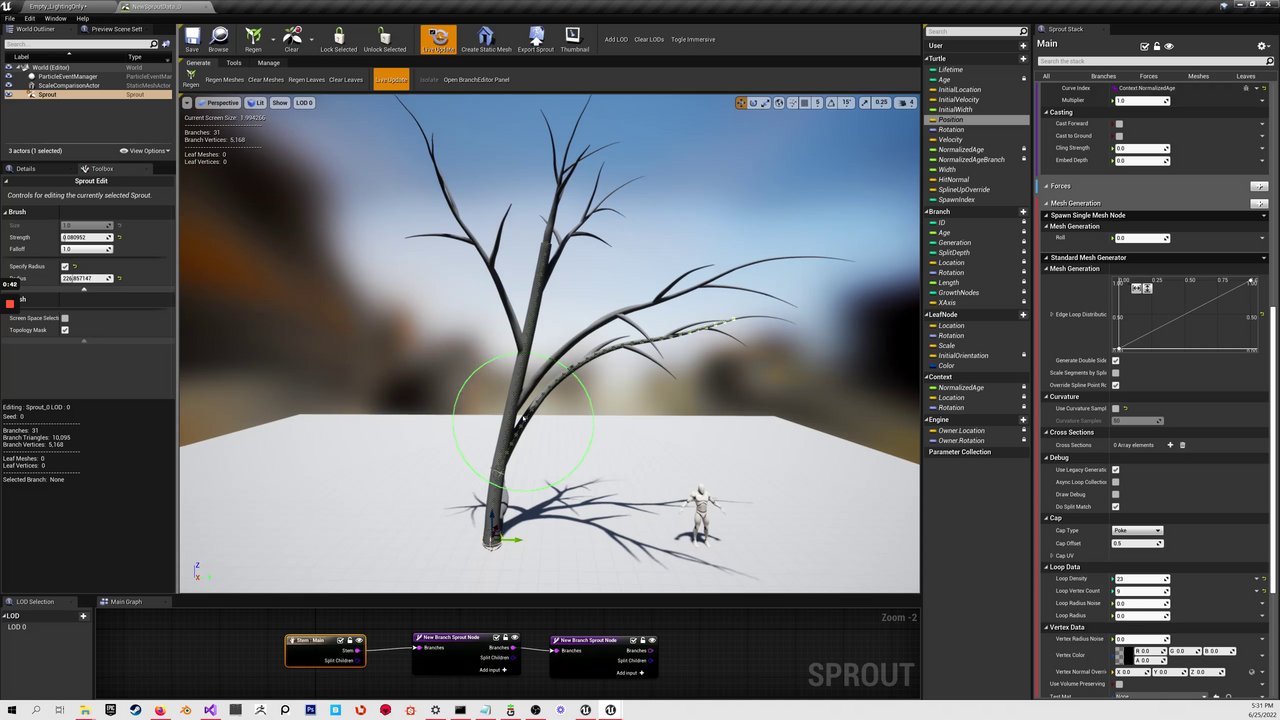Click Open BranchEditor Panel button
1280x720 pixels.
point(476,80)
